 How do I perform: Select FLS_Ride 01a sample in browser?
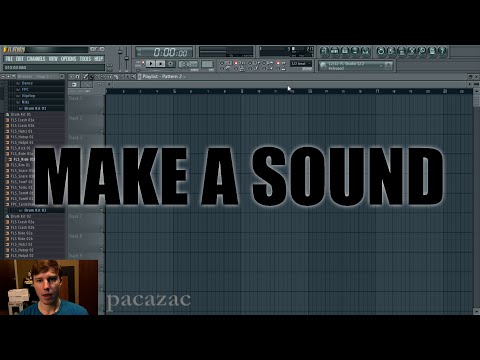click(22, 154)
